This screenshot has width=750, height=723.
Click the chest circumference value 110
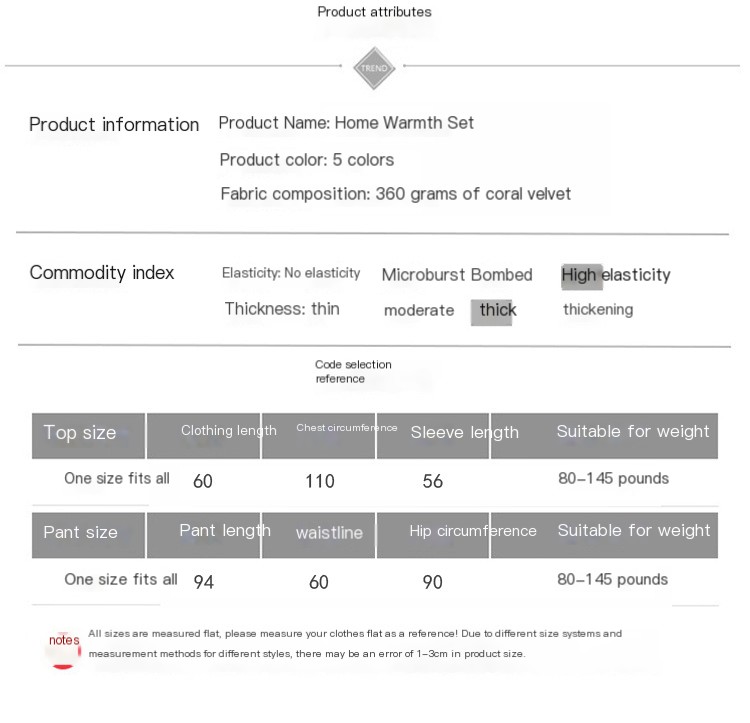pos(320,481)
